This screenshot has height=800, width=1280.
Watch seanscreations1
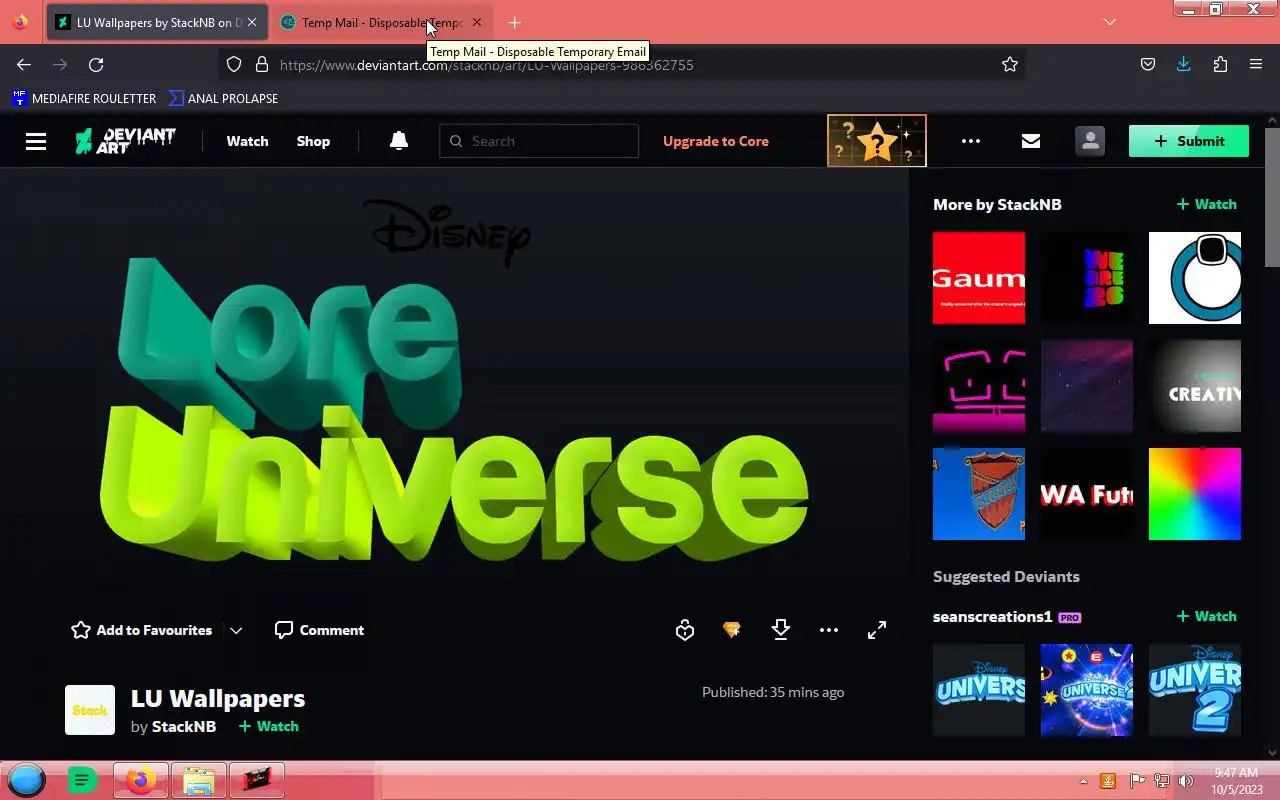coord(1207,616)
